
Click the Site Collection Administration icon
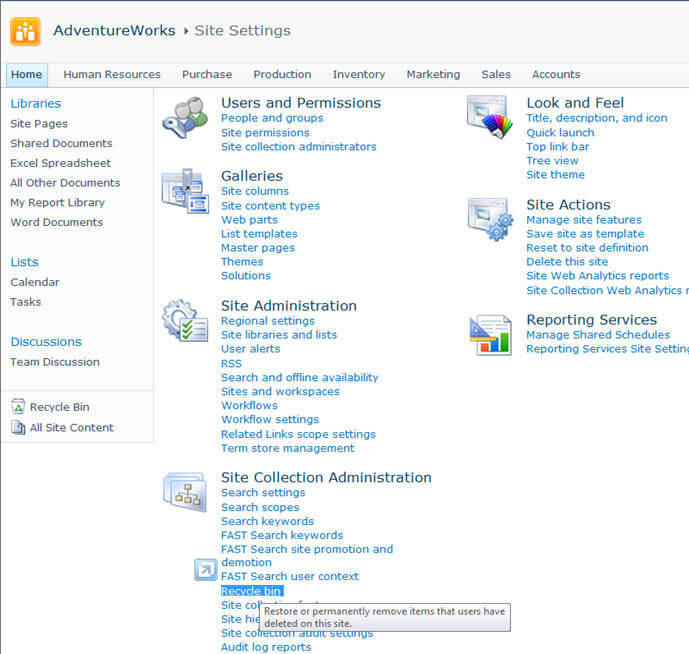click(x=185, y=492)
